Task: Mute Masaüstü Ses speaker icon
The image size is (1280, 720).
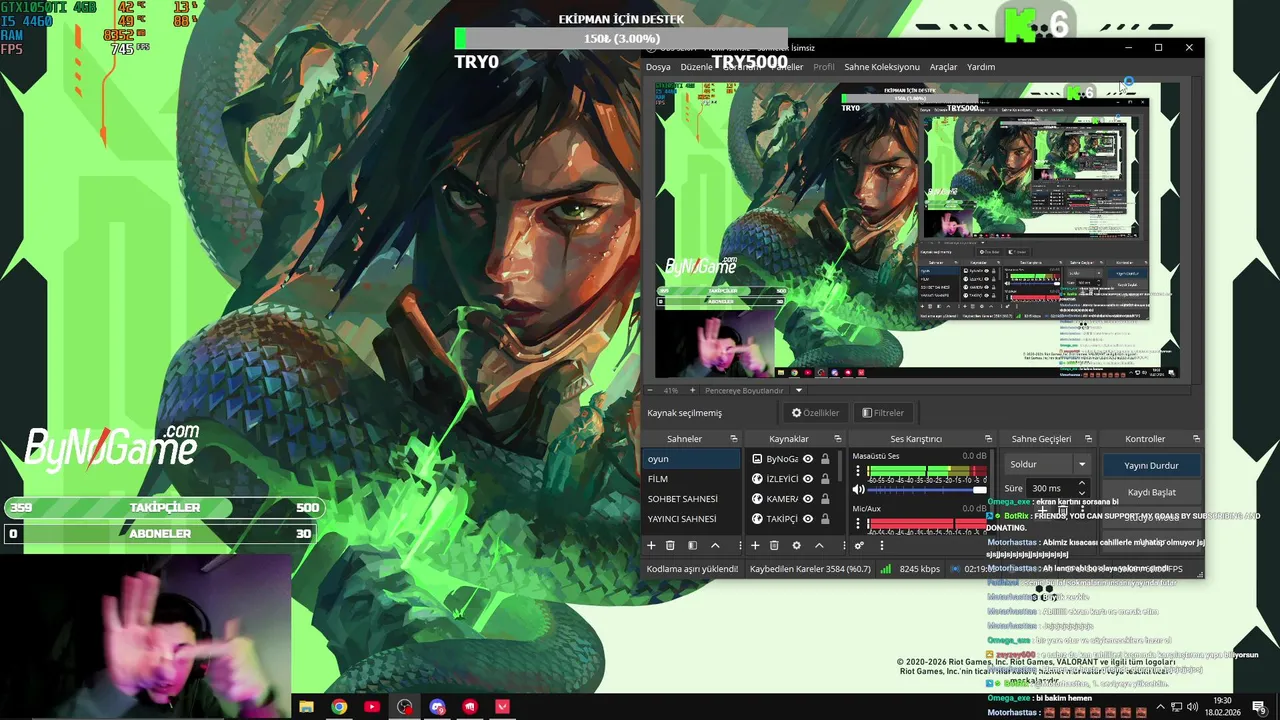Action: [858, 490]
